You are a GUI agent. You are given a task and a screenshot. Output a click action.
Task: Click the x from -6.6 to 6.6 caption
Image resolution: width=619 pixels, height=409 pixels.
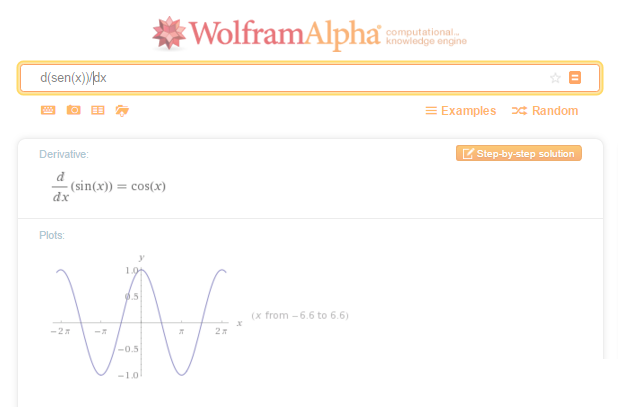click(300, 315)
